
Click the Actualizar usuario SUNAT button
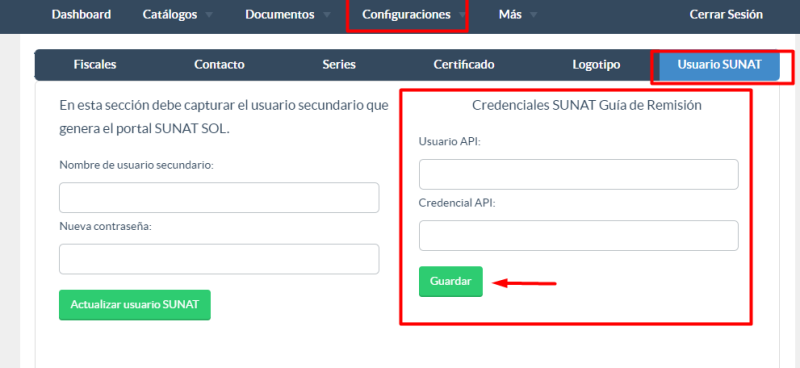135,305
